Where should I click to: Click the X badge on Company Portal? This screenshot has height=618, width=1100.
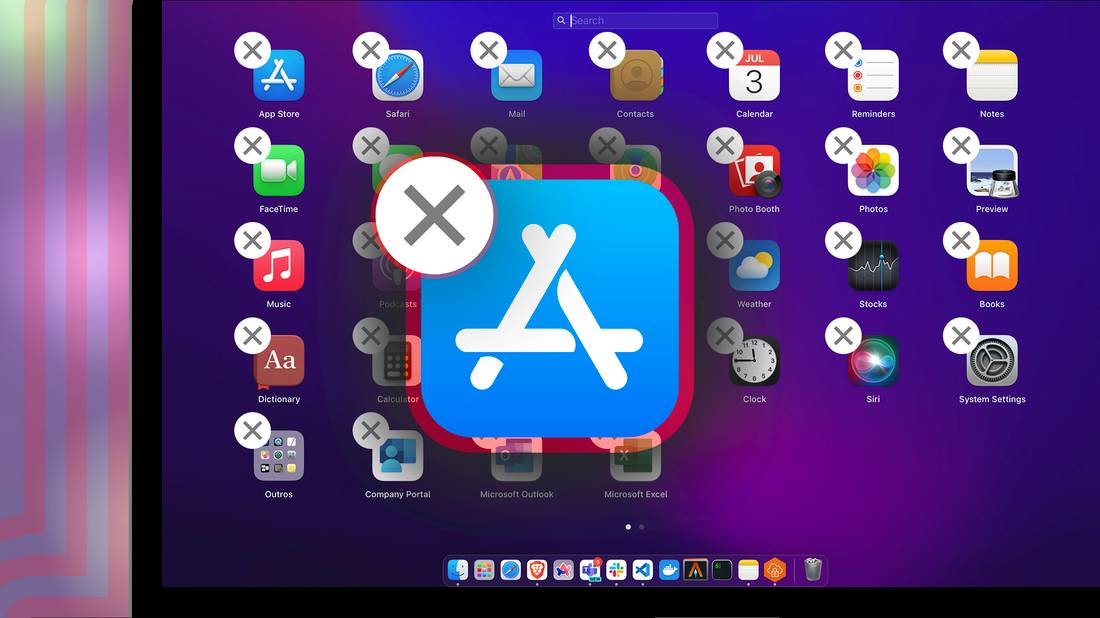(371, 431)
